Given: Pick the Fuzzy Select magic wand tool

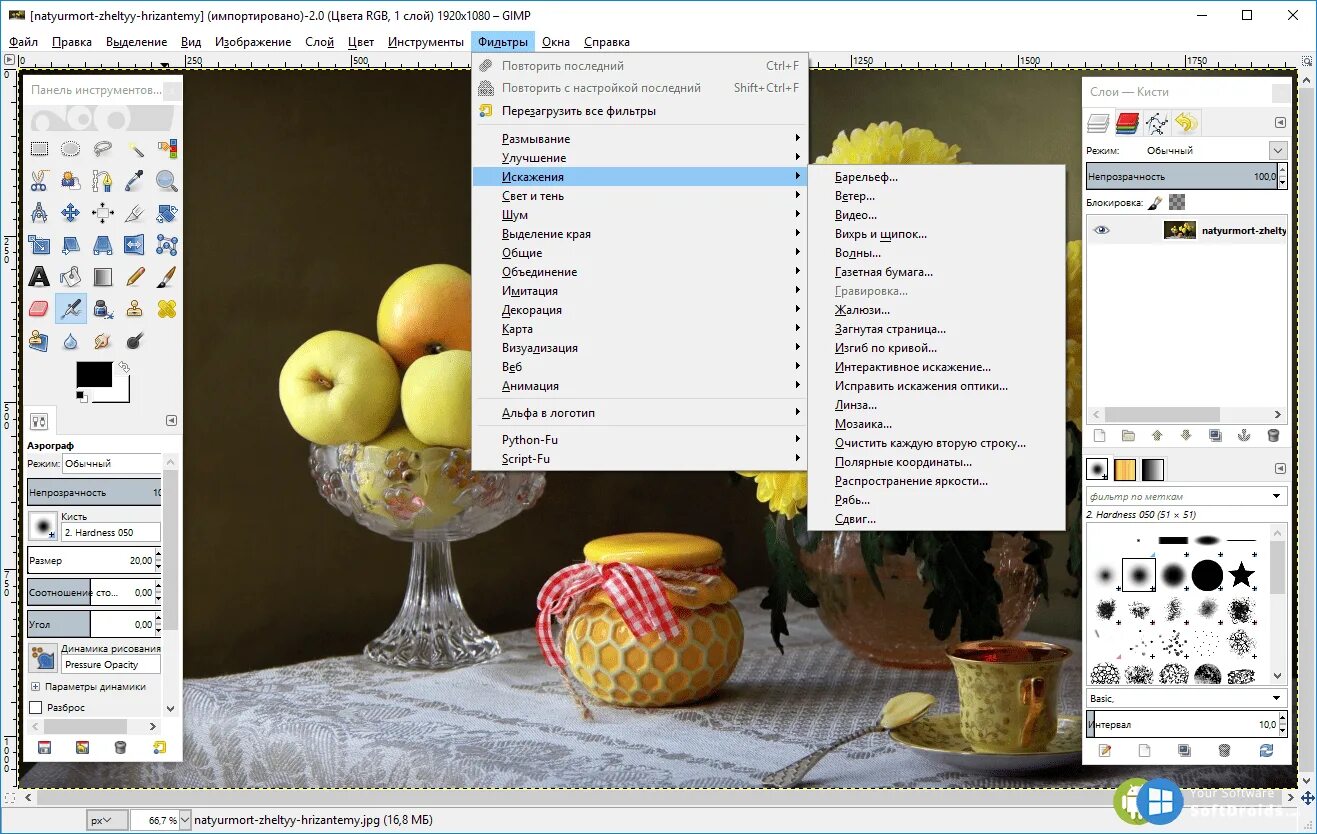Looking at the screenshot, I should coord(135,149).
